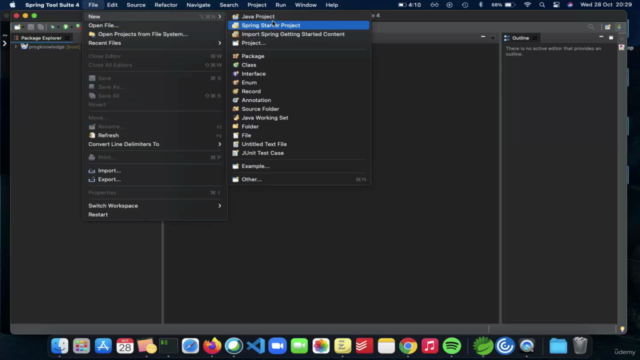Click the toolbar search magnifier icon

point(591,27)
